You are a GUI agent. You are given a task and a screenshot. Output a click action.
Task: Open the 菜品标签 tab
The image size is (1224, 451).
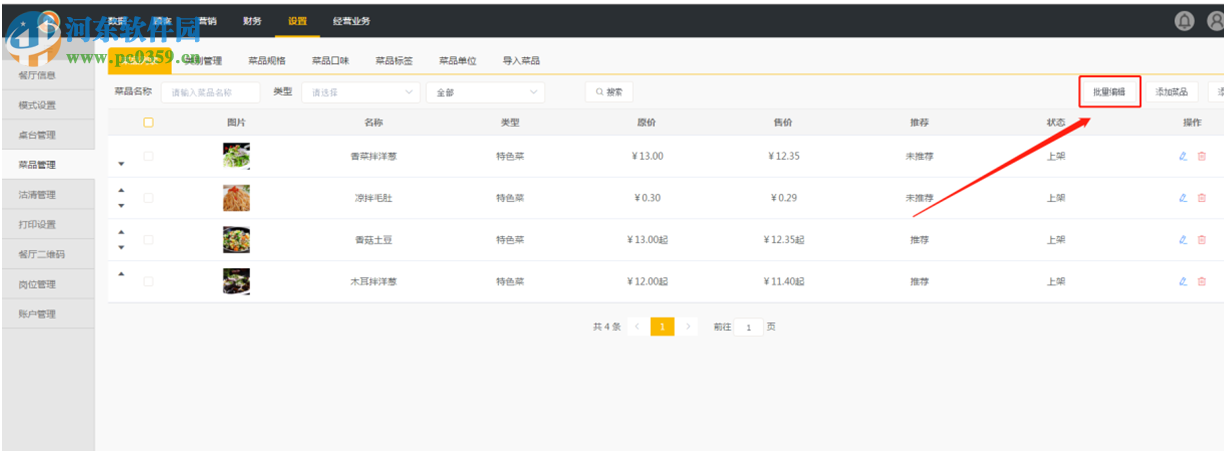[394, 61]
